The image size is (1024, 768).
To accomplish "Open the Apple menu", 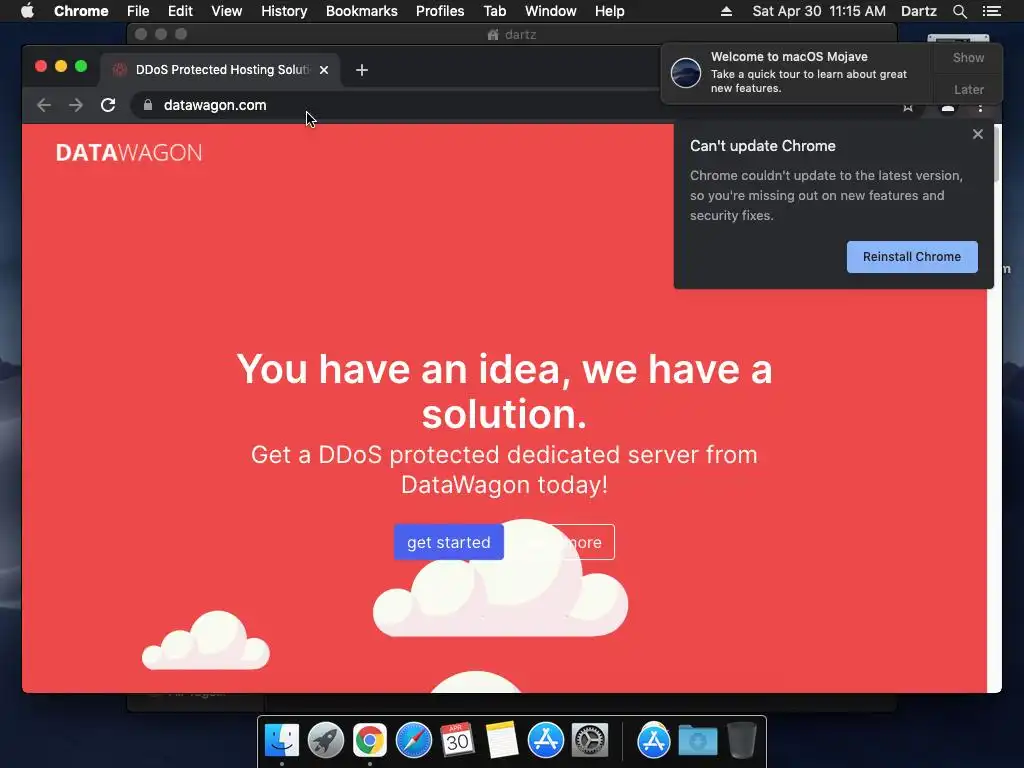I will click(27, 11).
